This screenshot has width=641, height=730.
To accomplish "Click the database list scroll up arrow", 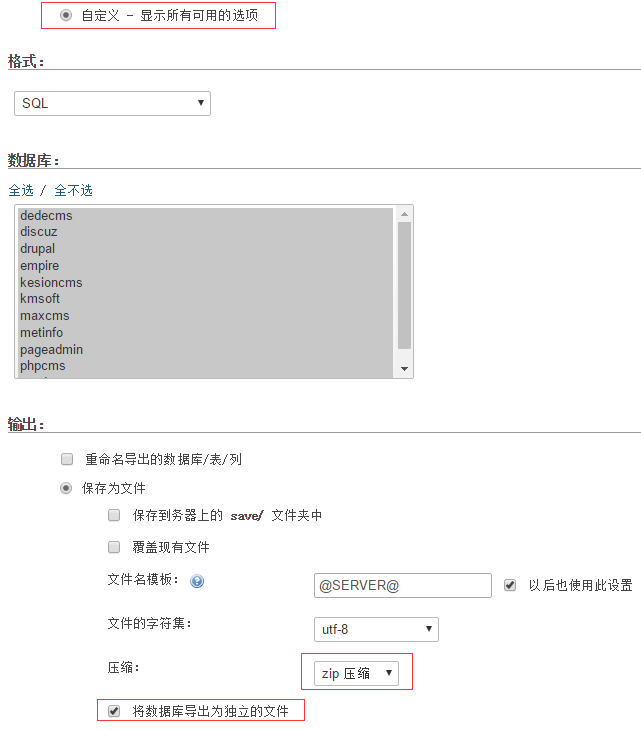I will [405, 214].
